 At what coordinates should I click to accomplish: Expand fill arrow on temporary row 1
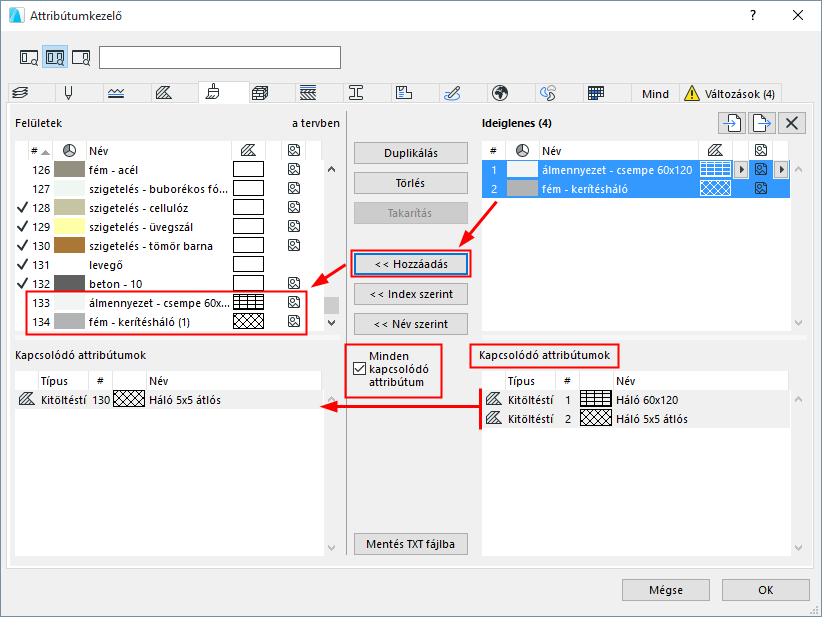click(x=741, y=169)
